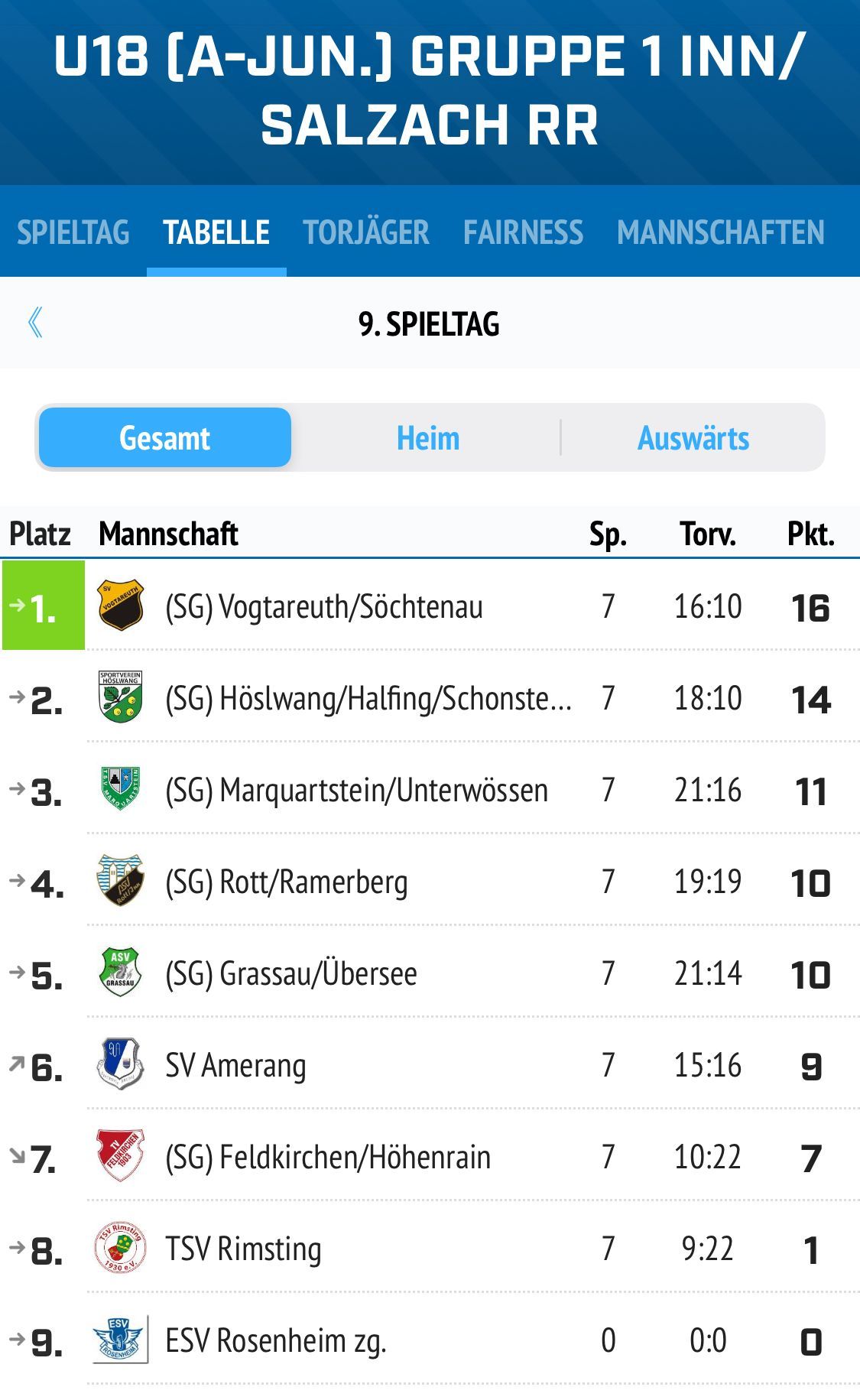Tap the ASV Rott/Inn club logo
This screenshot has height=1400, width=860.
[x=121, y=881]
